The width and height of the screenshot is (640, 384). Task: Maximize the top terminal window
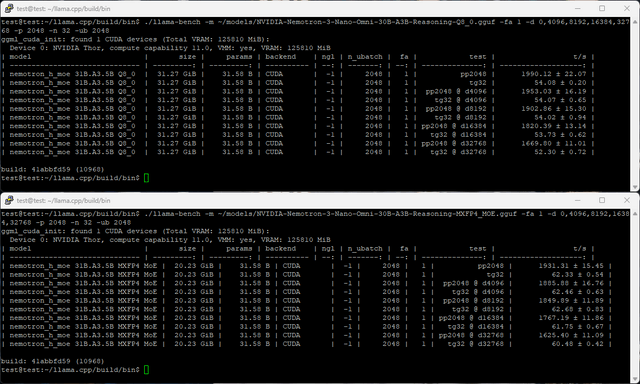tap(602, 8)
